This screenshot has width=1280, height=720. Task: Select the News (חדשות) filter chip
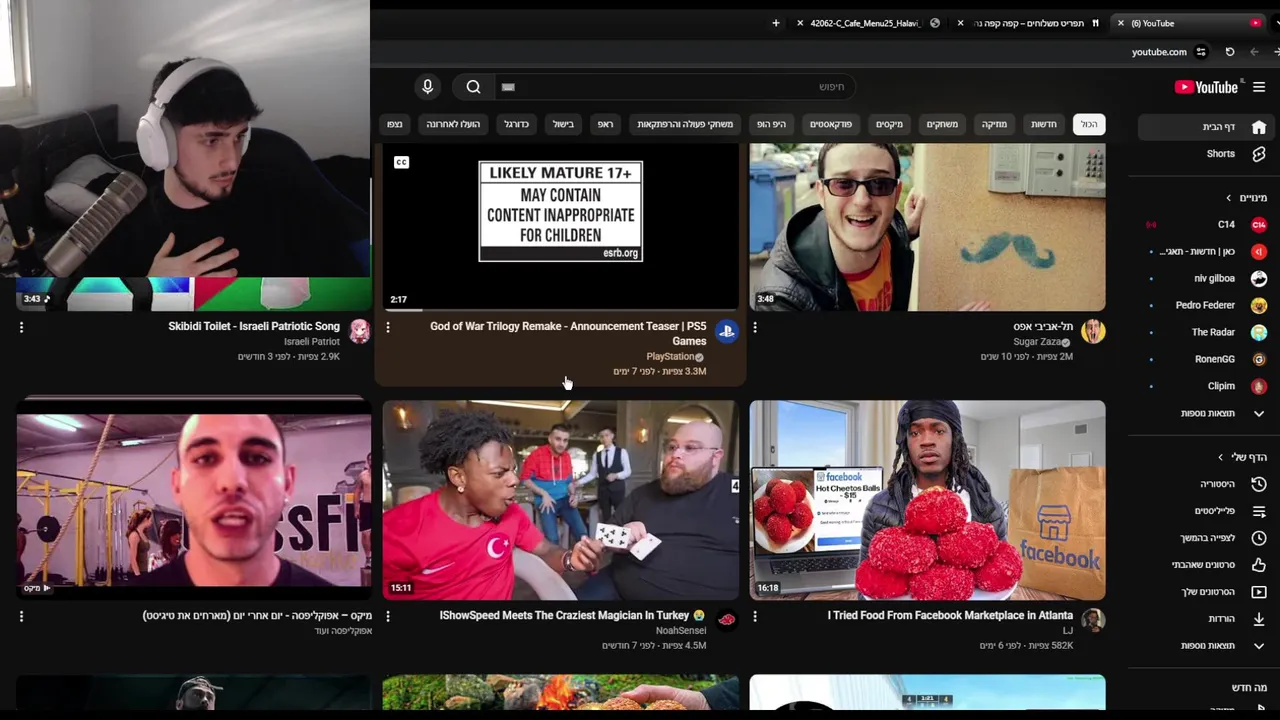click(1044, 124)
